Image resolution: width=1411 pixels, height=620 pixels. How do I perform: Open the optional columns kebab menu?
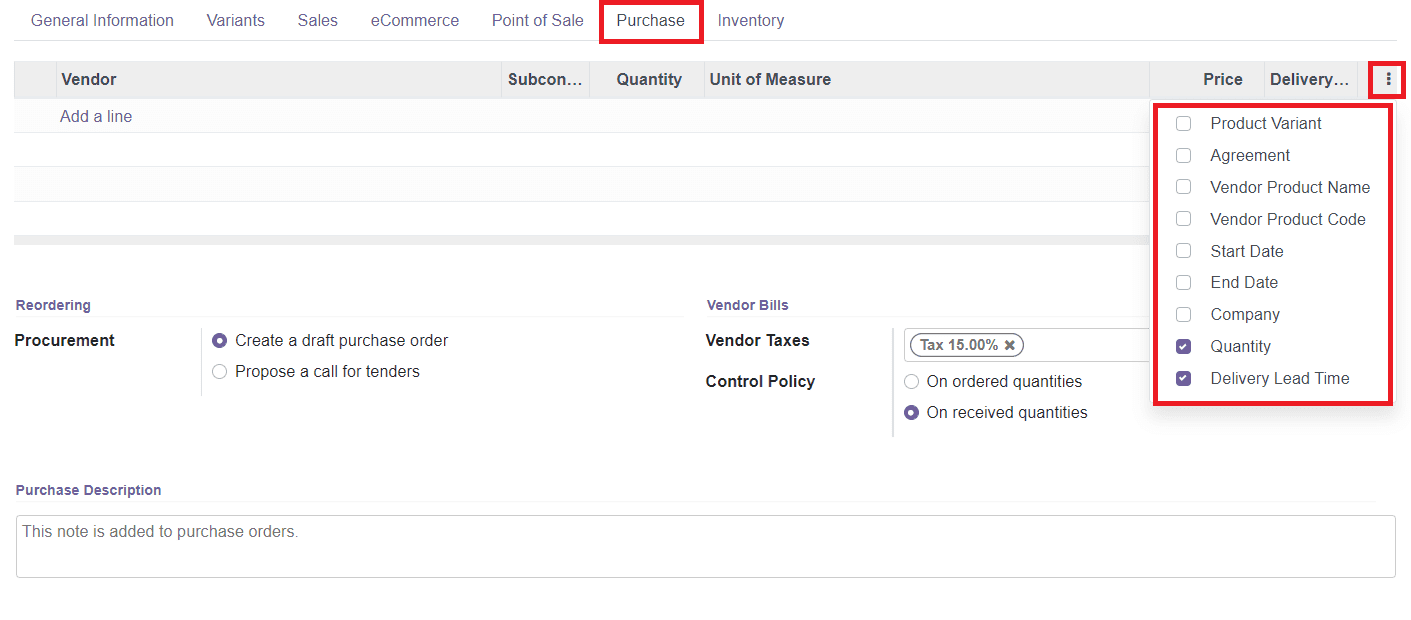[x=1387, y=79]
